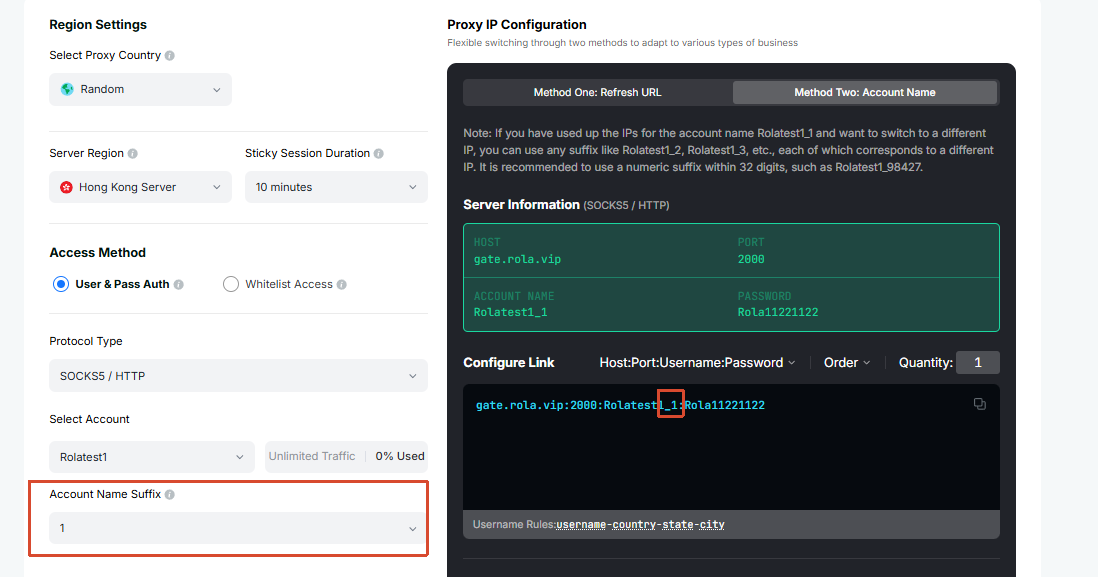Viewport: 1098px width, 577px height.
Task: Switch to Method Two: Account Name tab
Action: point(865,92)
